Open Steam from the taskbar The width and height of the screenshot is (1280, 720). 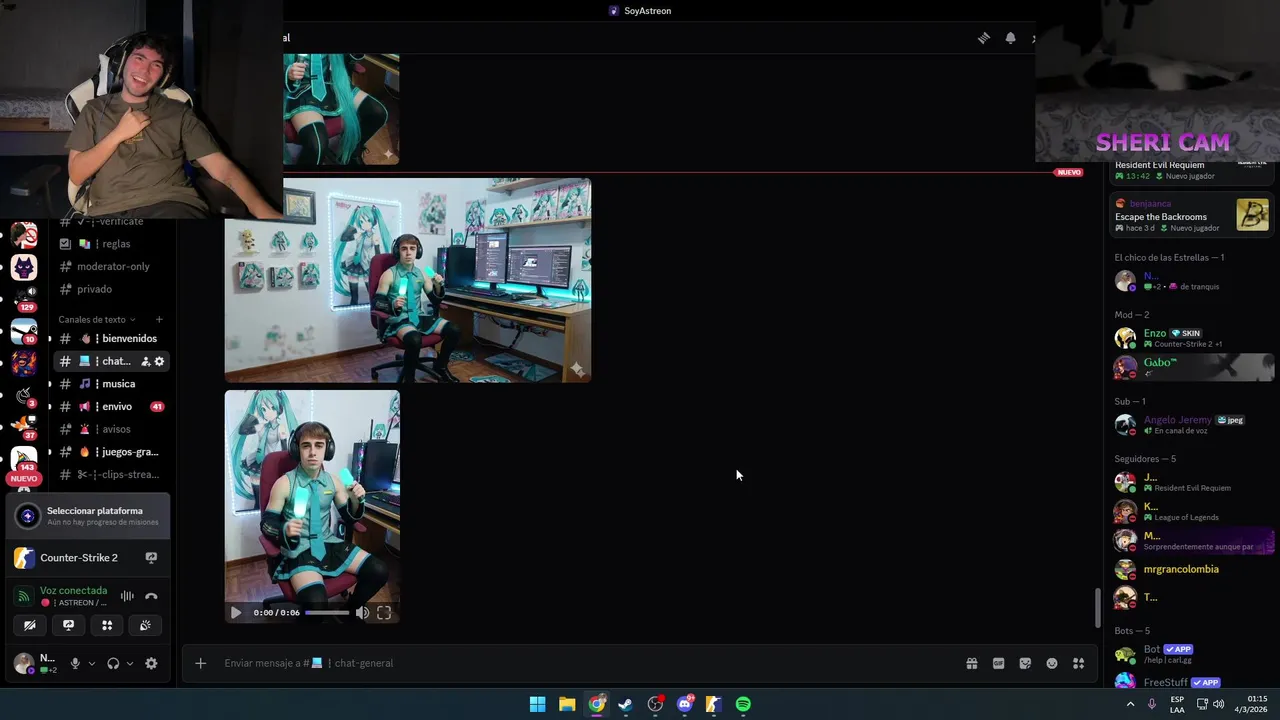coord(625,704)
